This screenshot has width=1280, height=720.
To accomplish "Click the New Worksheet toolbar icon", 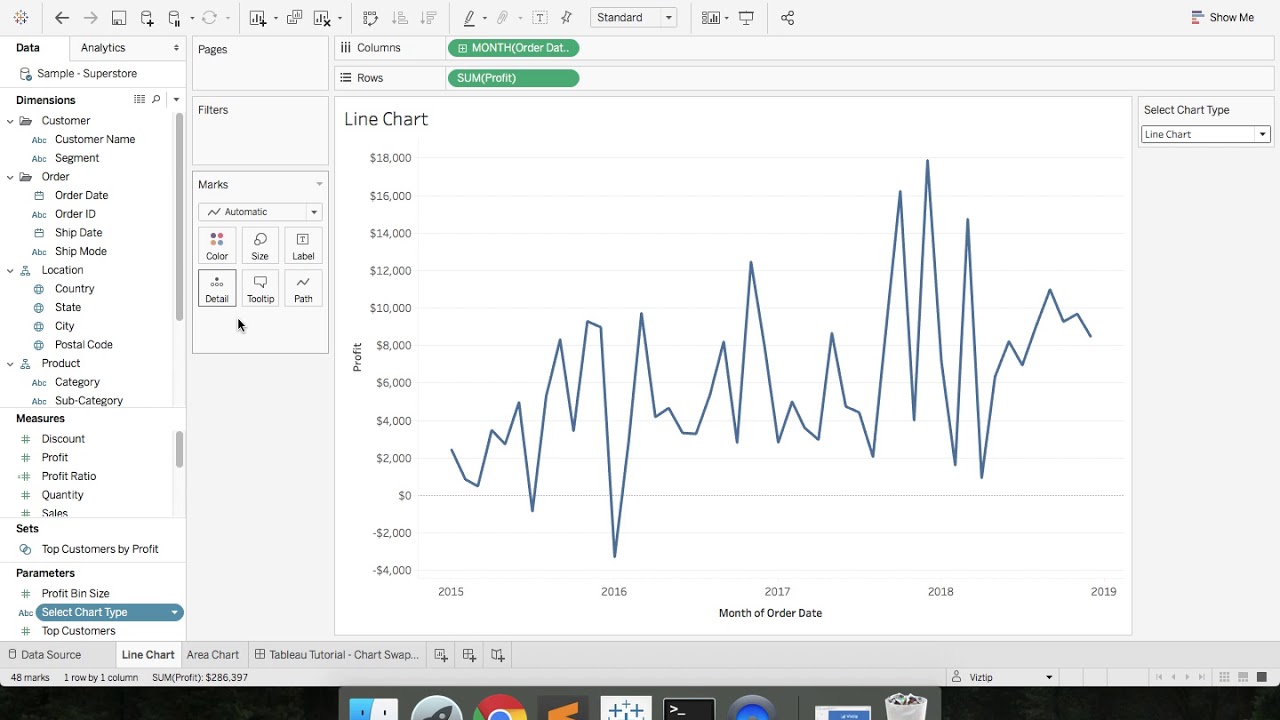I will 258,18.
